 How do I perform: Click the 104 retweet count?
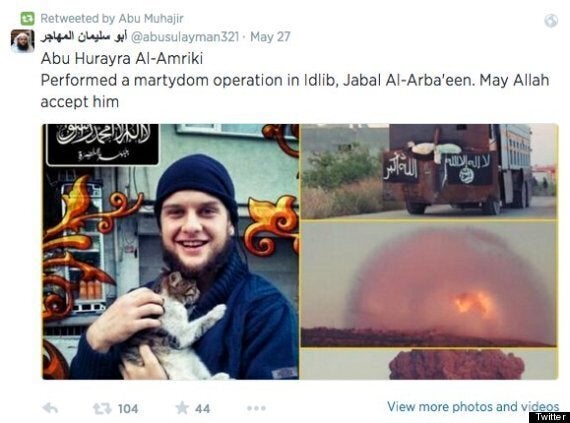pos(128,409)
